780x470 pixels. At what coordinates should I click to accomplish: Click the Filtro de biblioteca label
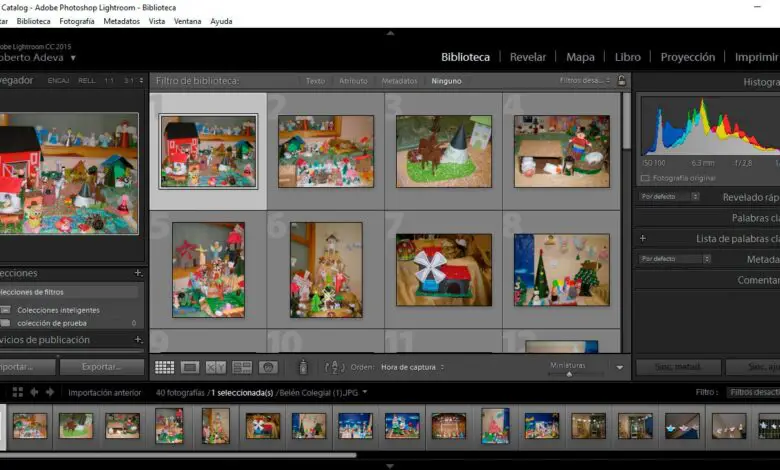tap(197, 81)
